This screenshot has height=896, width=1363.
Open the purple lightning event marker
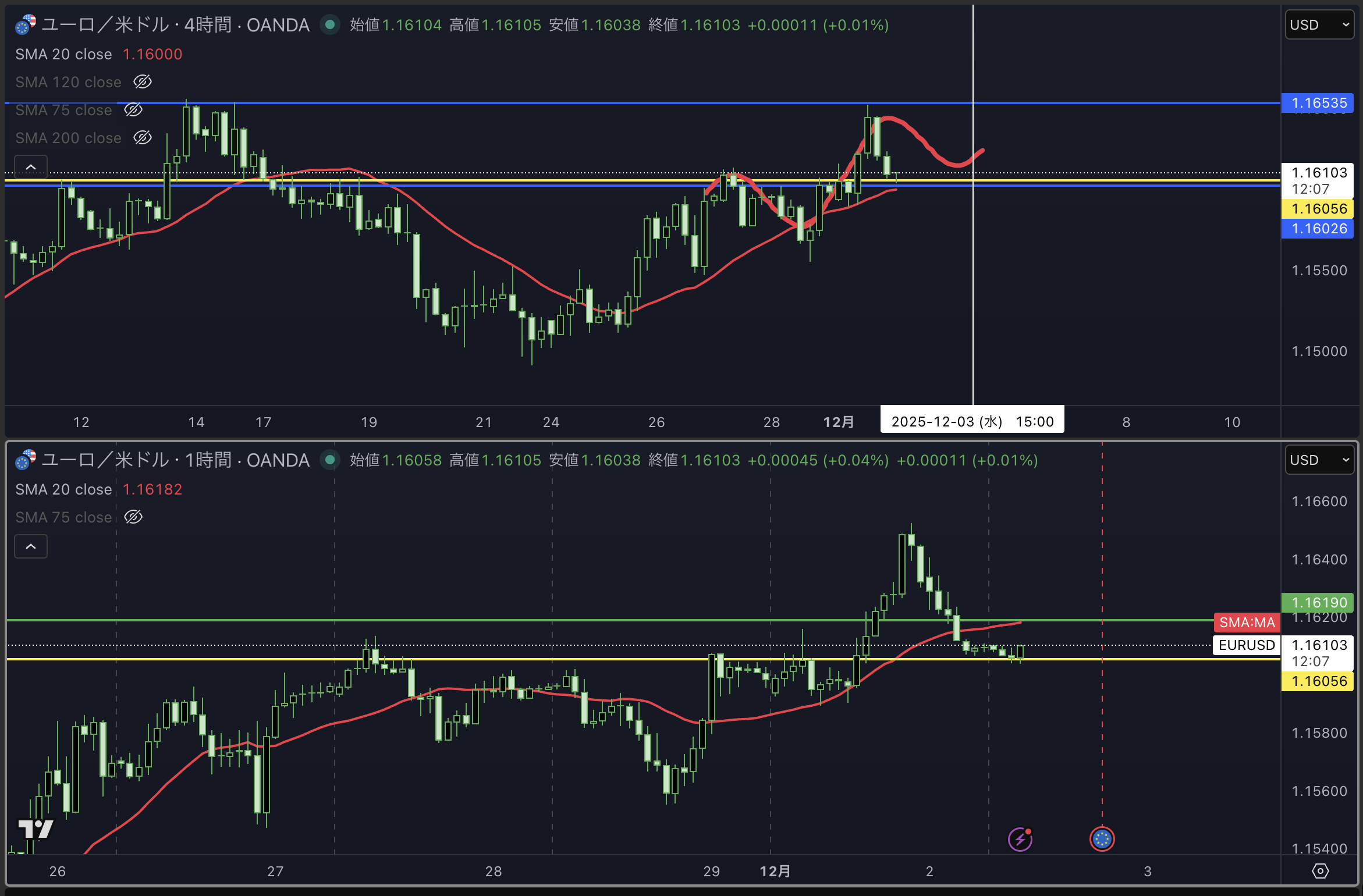point(1020,839)
